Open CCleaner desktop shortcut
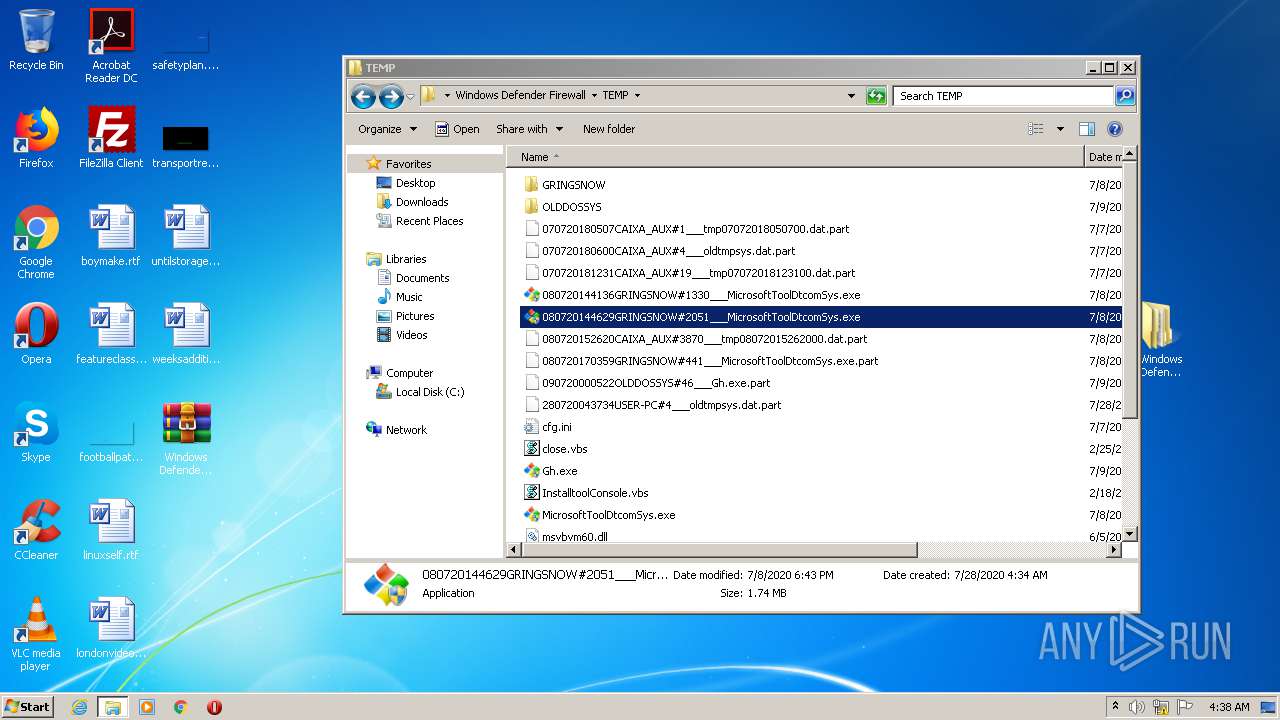Screen dimensions: 1280x720 click(x=36, y=530)
